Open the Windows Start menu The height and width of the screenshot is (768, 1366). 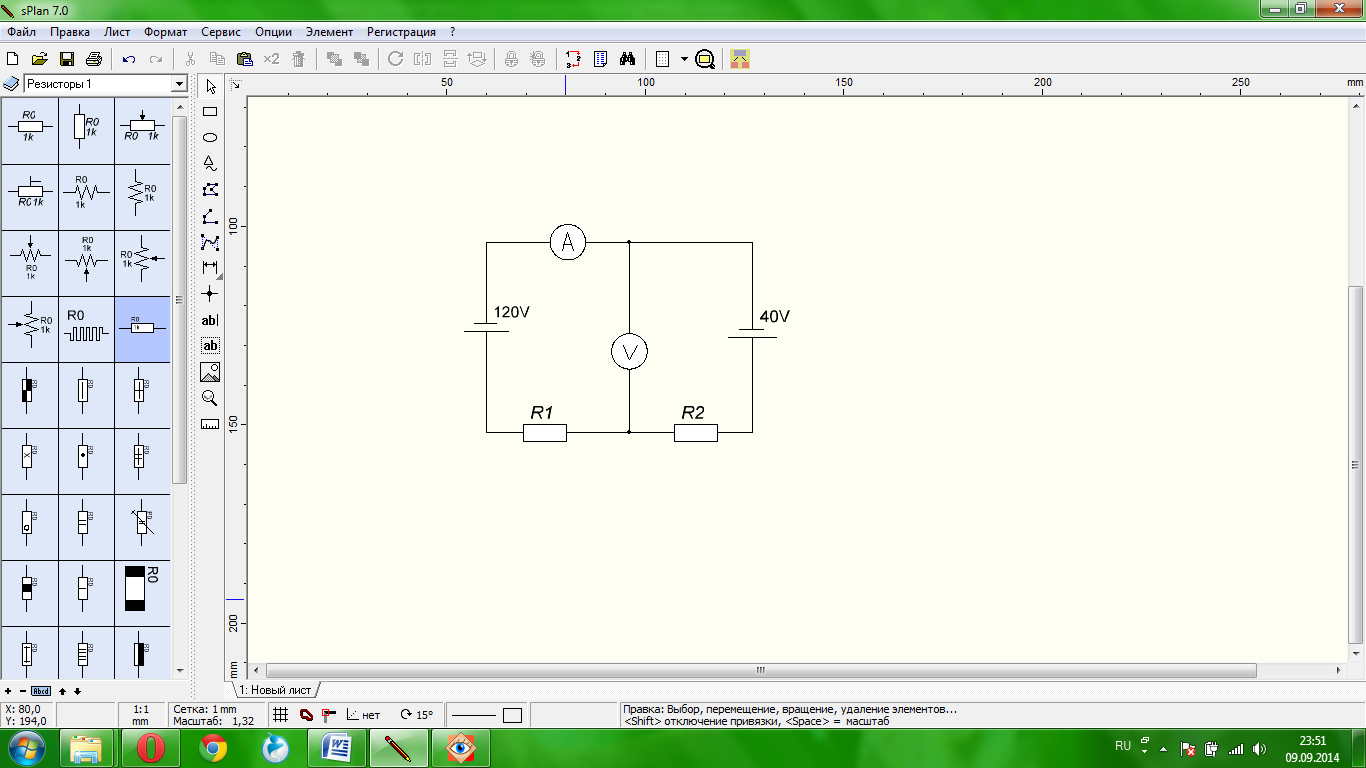(x=27, y=748)
